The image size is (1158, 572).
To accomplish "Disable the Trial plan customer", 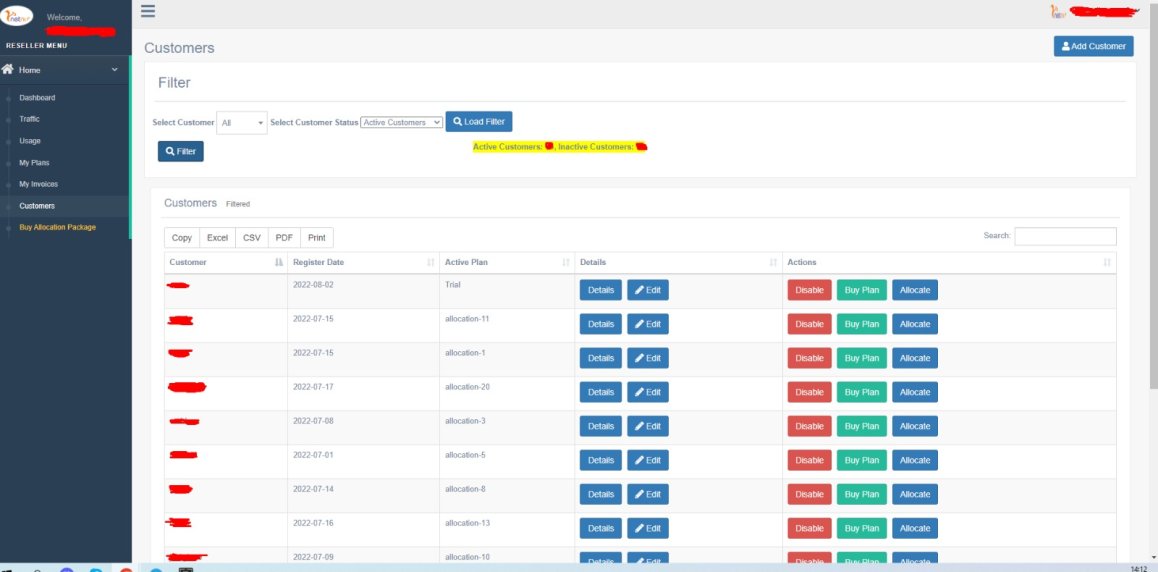I will (x=809, y=290).
